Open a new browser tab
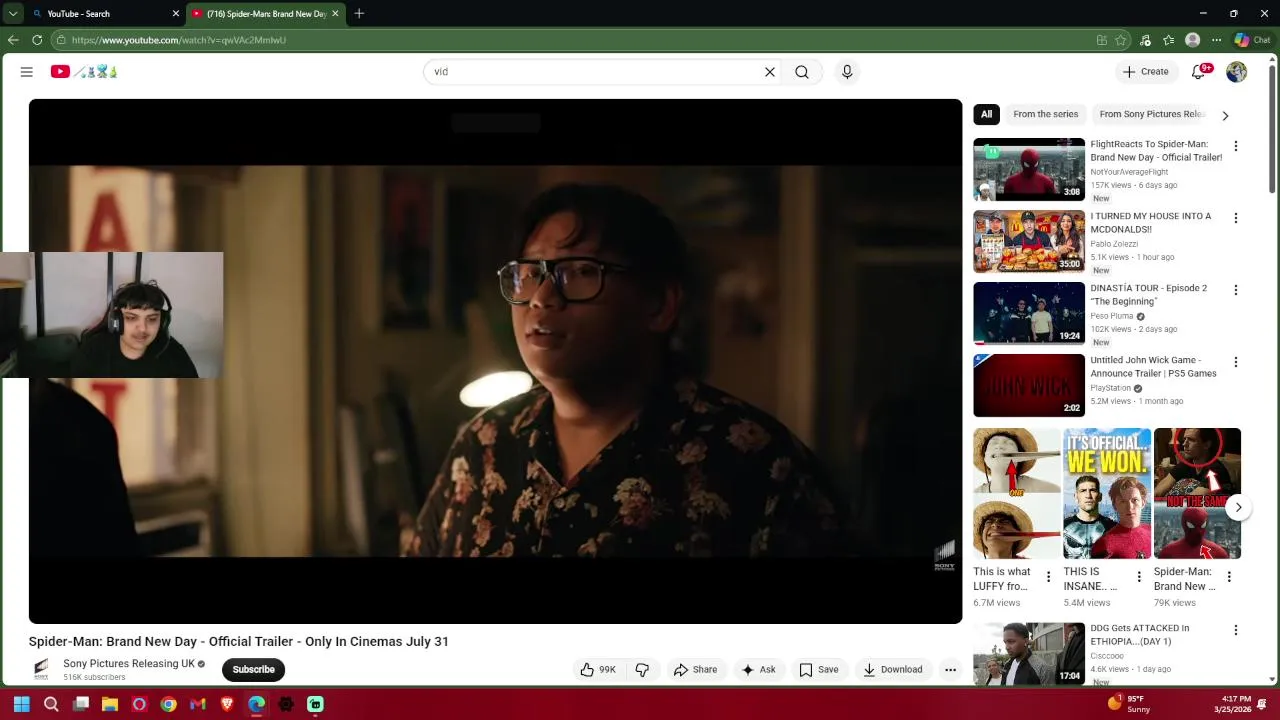Image resolution: width=1280 pixels, height=720 pixels. point(359,14)
